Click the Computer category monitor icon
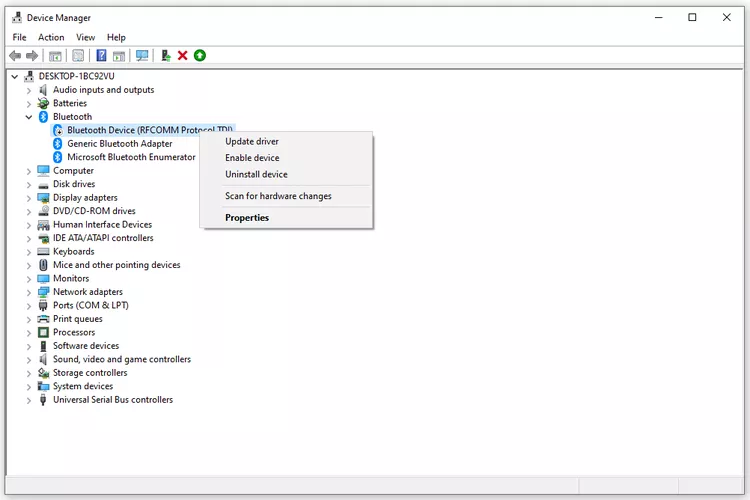 (x=43, y=170)
